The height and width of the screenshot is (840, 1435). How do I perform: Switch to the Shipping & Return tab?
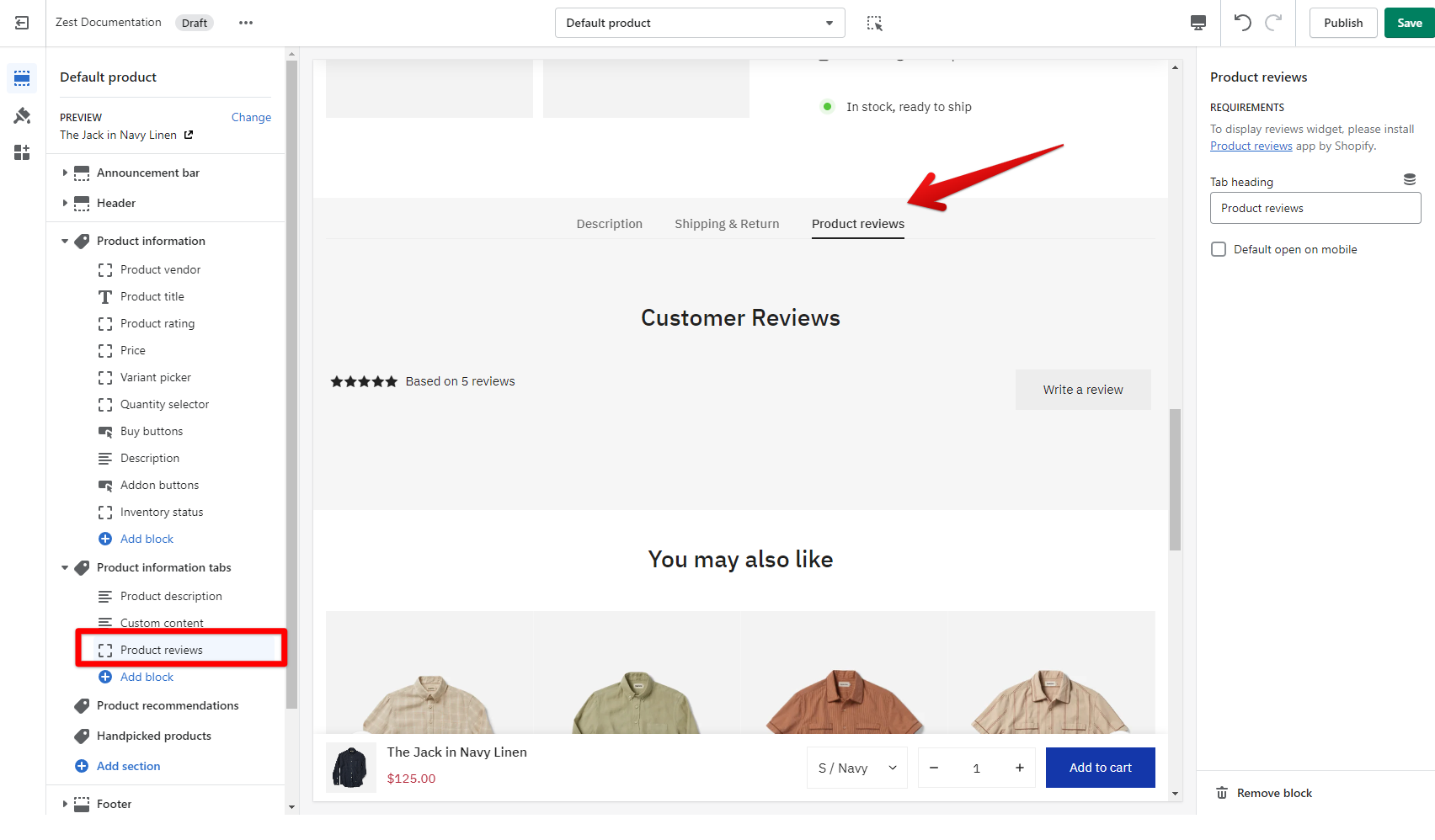point(727,224)
